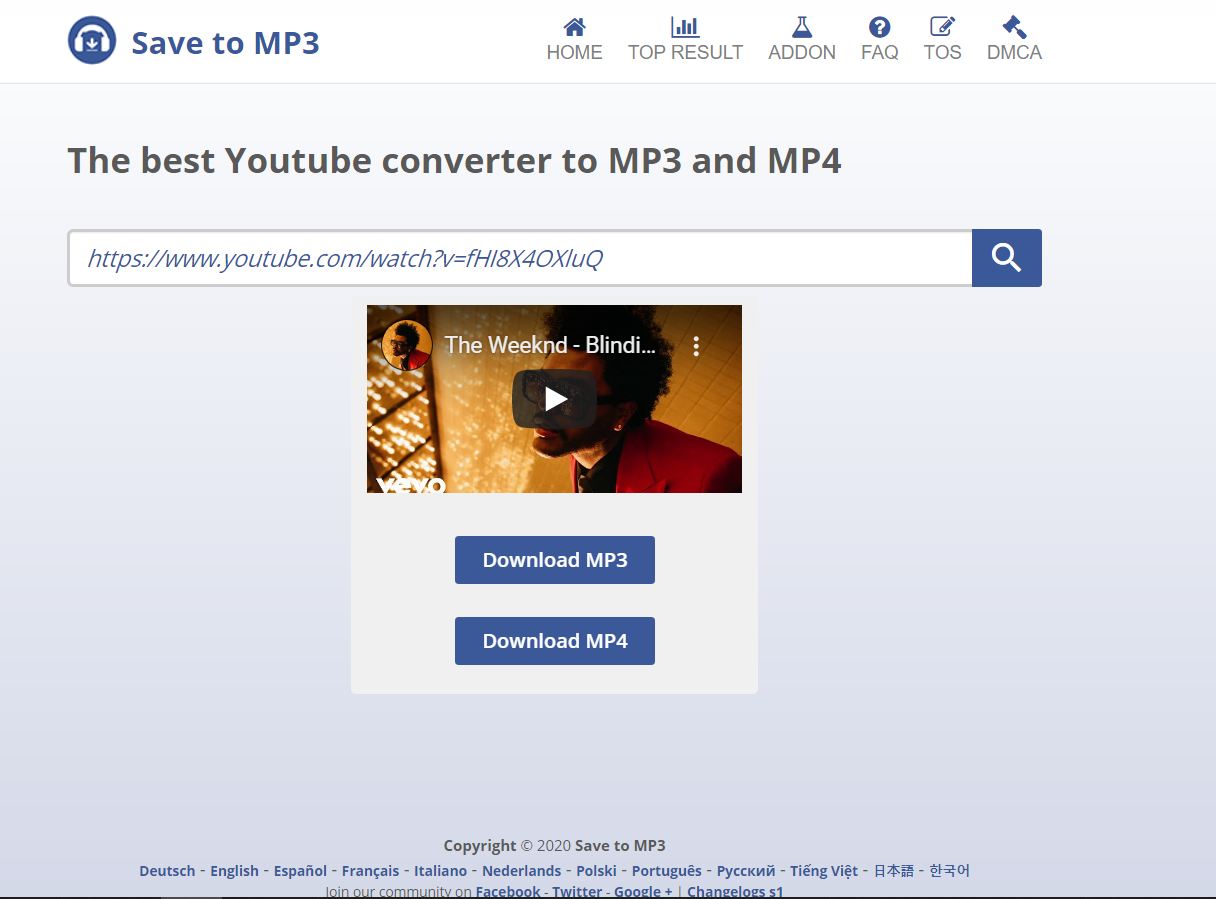Open The Weeknd - Blinding video title
The width and height of the screenshot is (1216, 899).
click(x=550, y=346)
